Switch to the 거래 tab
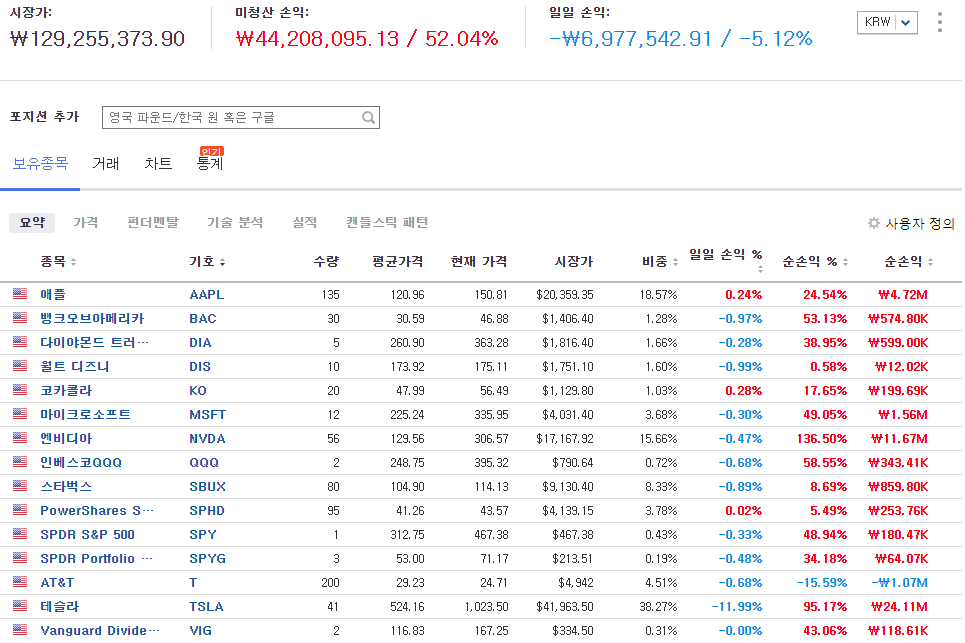Image resolution: width=965 pixels, height=643 pixels. coord(105,164)
